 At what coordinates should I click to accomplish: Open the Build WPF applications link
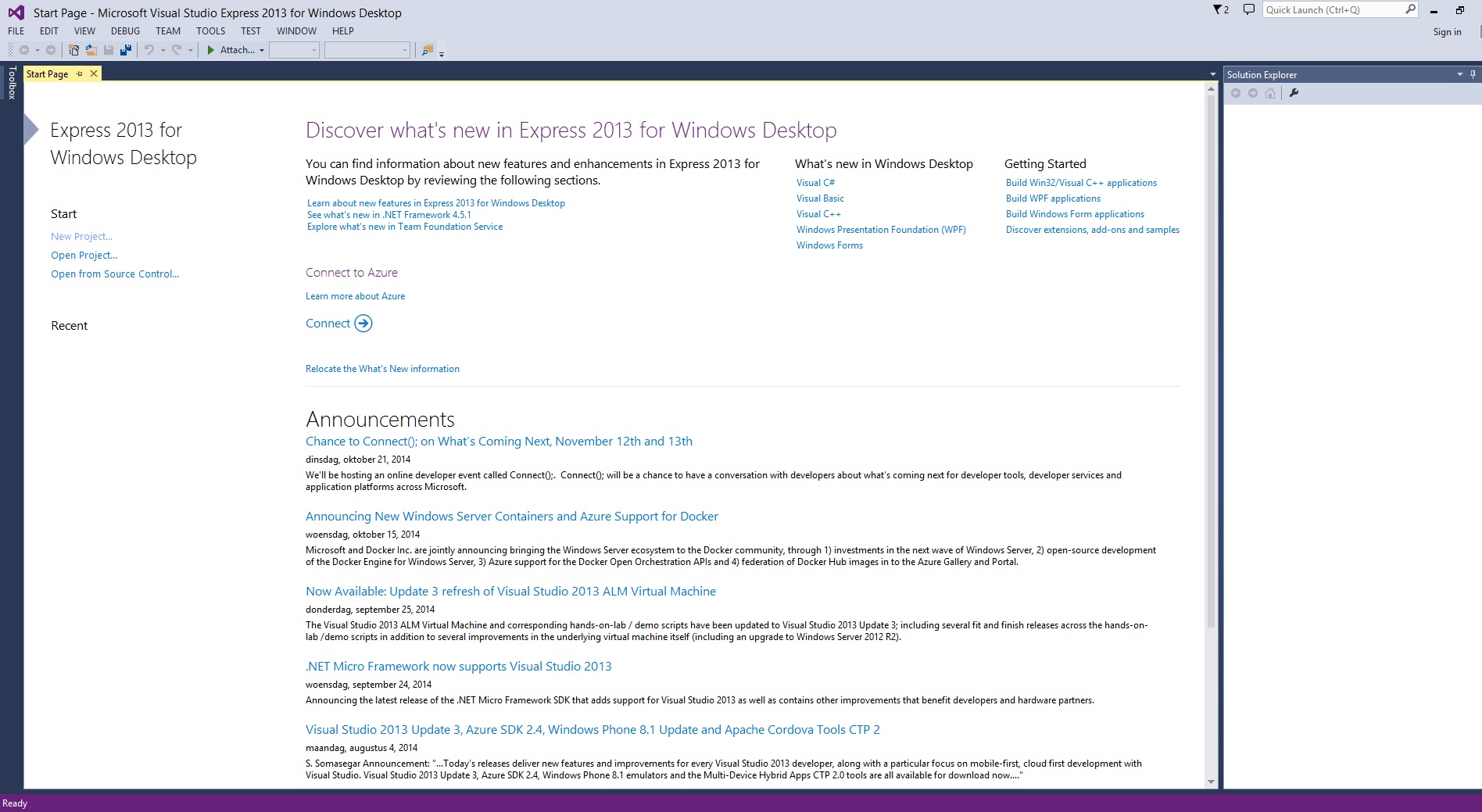1053,199
